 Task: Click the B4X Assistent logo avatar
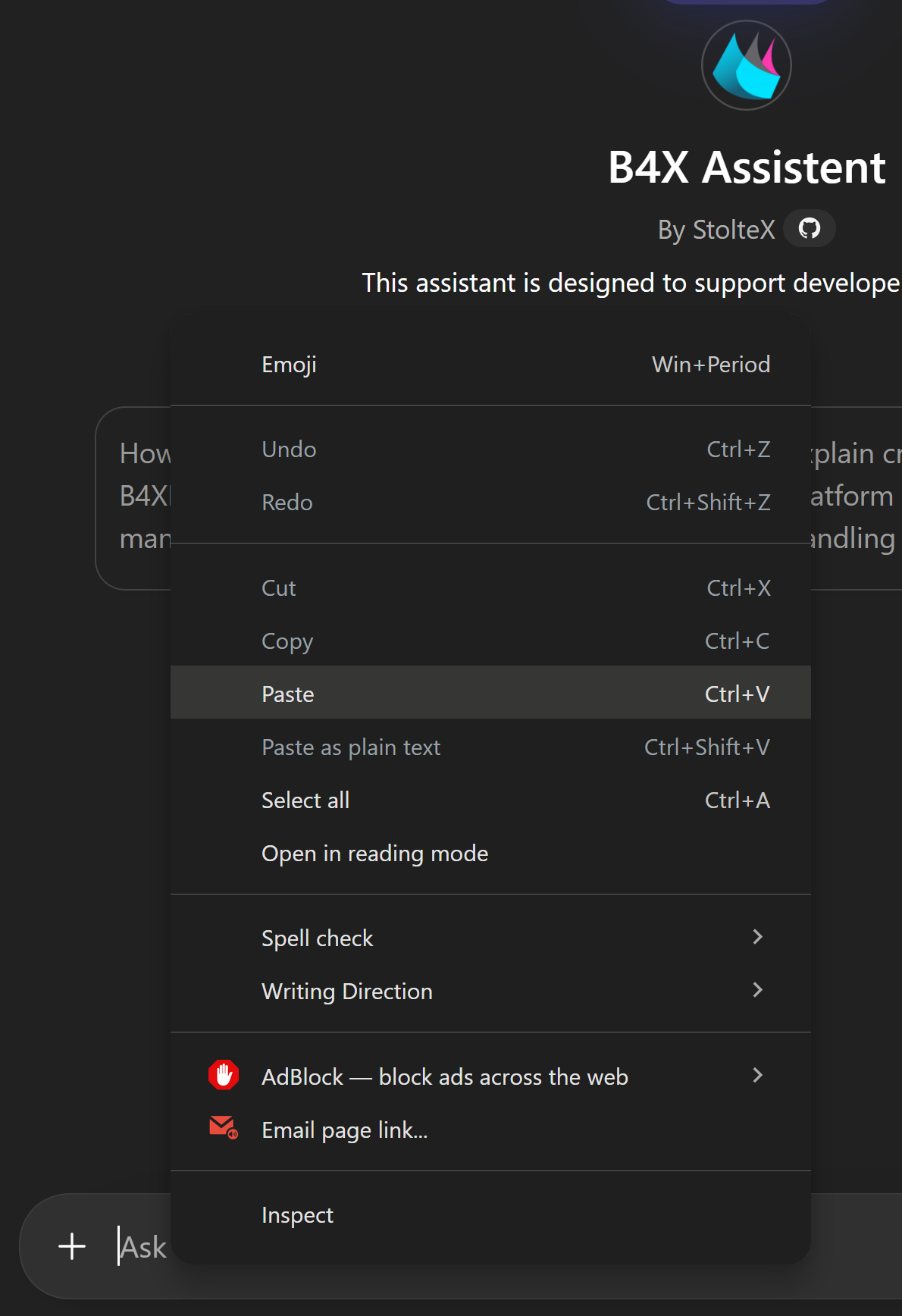point(747,65)
